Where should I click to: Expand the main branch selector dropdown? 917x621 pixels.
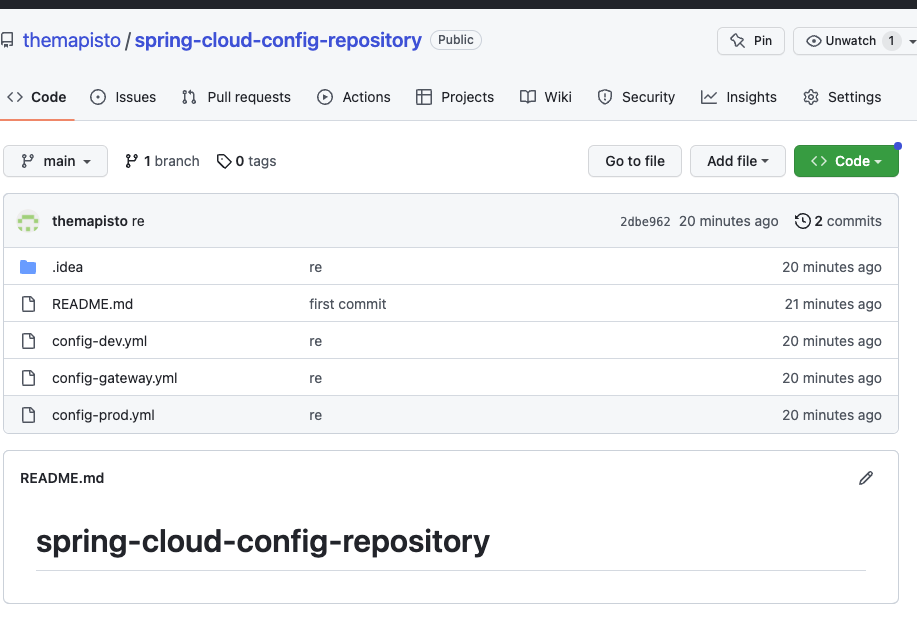(56, 161)
